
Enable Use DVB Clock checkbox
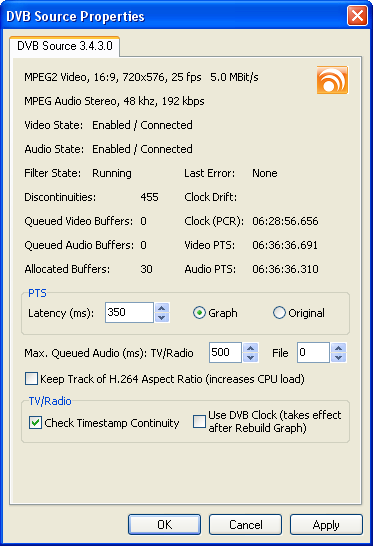tap(200, 421)
